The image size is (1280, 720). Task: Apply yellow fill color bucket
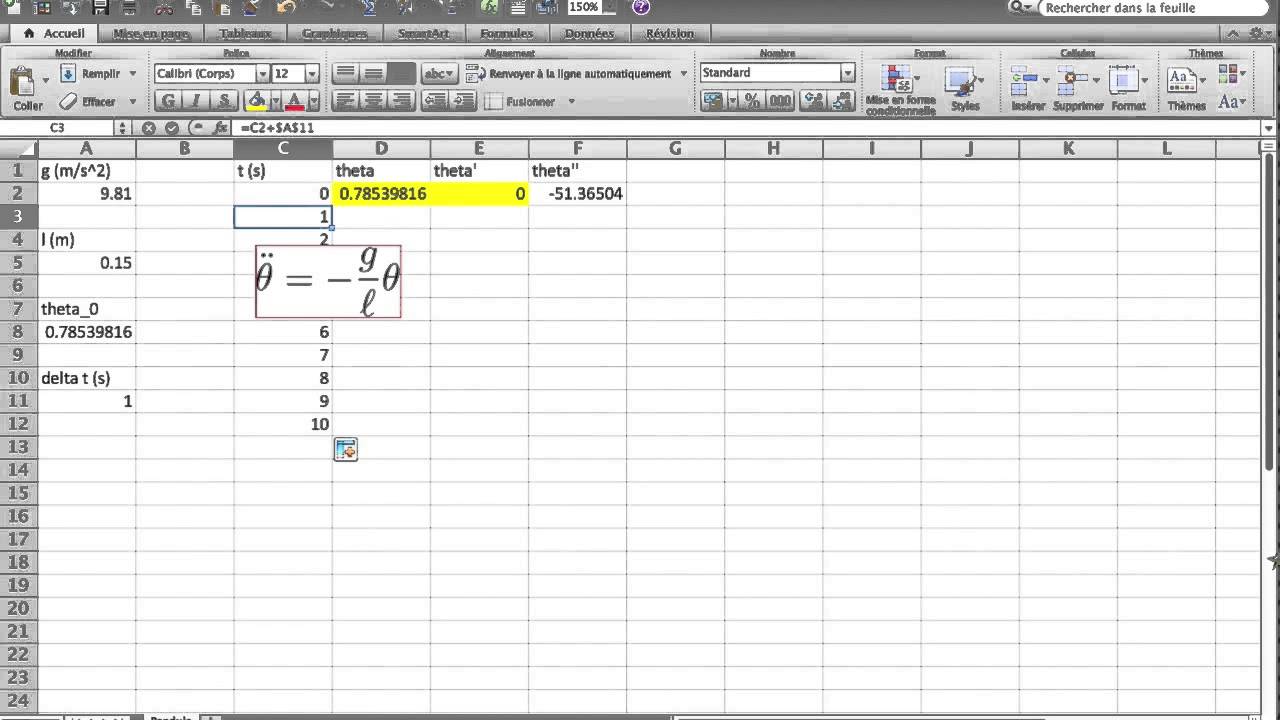(x=256, y=101)
